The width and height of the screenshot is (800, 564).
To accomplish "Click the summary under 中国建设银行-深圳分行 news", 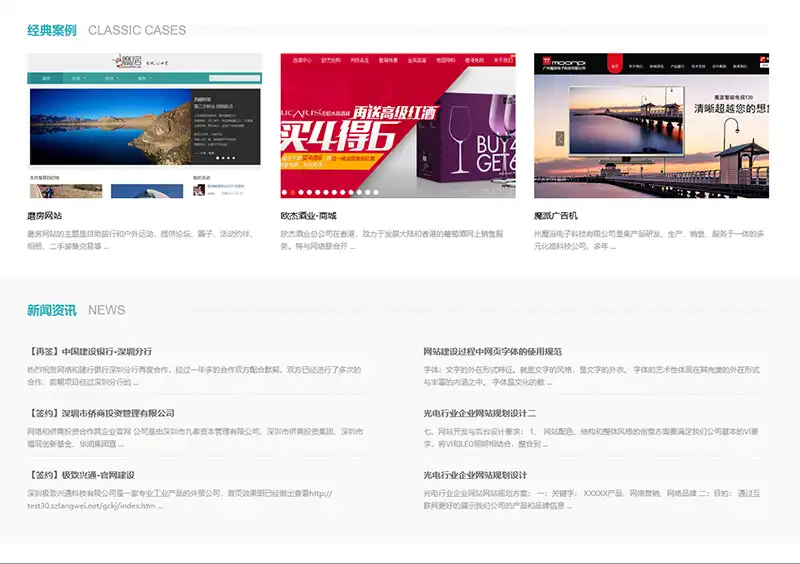I will click(x=193, y=375).
